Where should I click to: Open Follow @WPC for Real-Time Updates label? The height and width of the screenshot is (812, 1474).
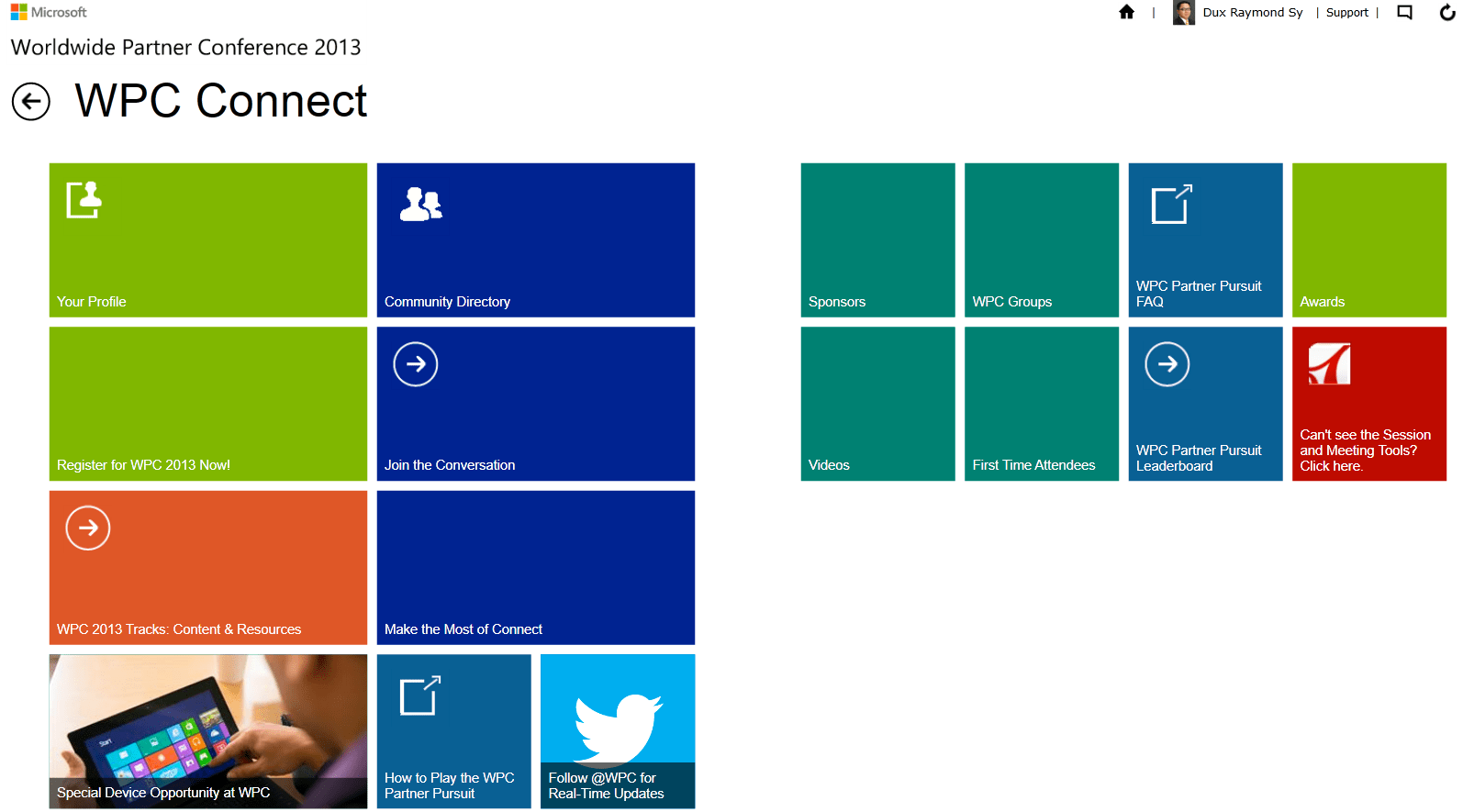[x=606, y=785]
